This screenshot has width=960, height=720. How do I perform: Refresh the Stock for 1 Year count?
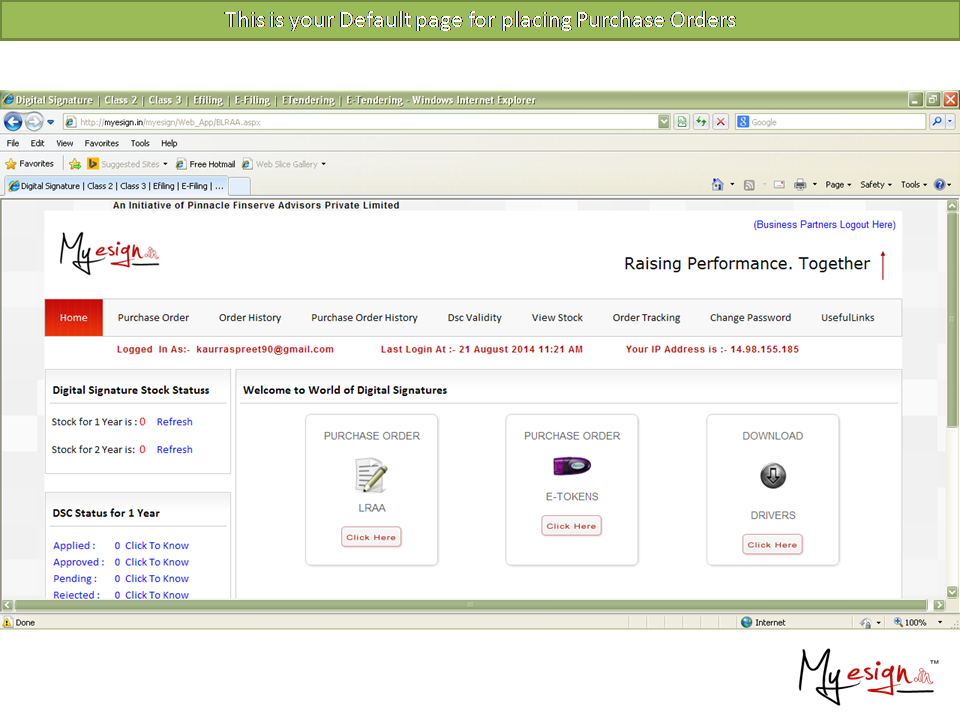tap(174, 422)
